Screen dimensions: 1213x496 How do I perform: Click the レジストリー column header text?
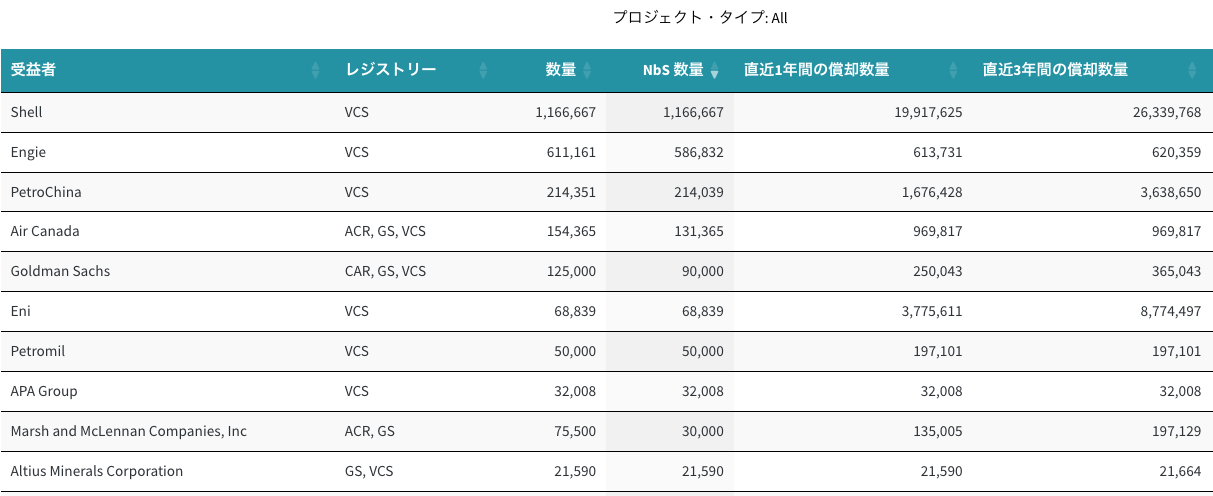coord(390,70)
